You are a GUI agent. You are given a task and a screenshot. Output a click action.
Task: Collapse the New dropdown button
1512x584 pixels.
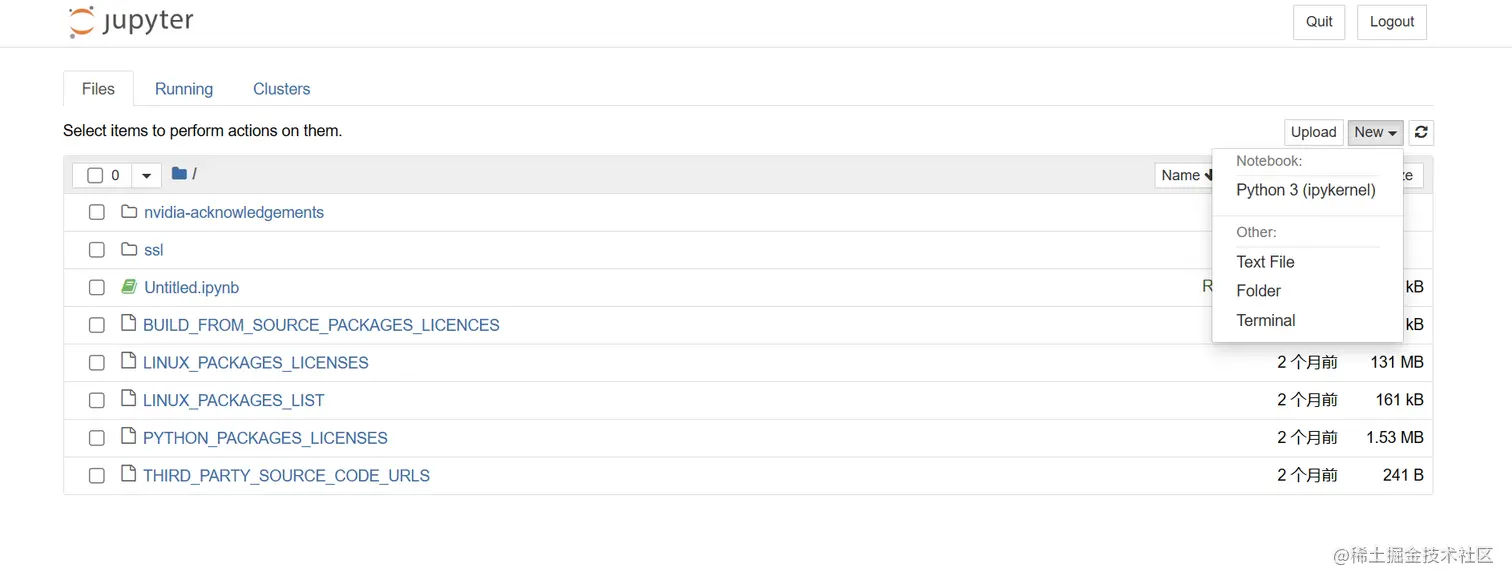pos(1375,132)
